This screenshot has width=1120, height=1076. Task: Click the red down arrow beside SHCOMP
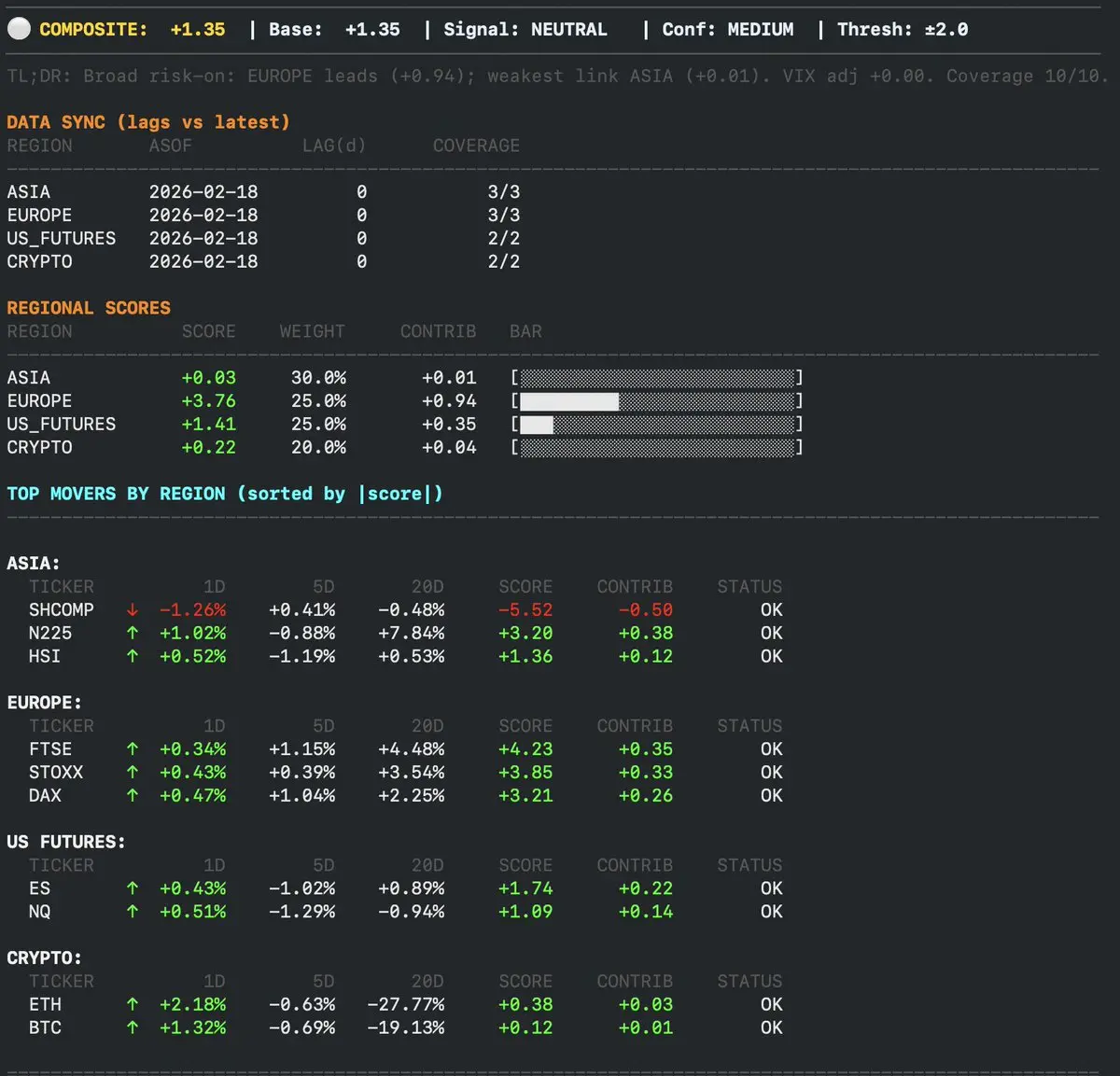[133, 610]
